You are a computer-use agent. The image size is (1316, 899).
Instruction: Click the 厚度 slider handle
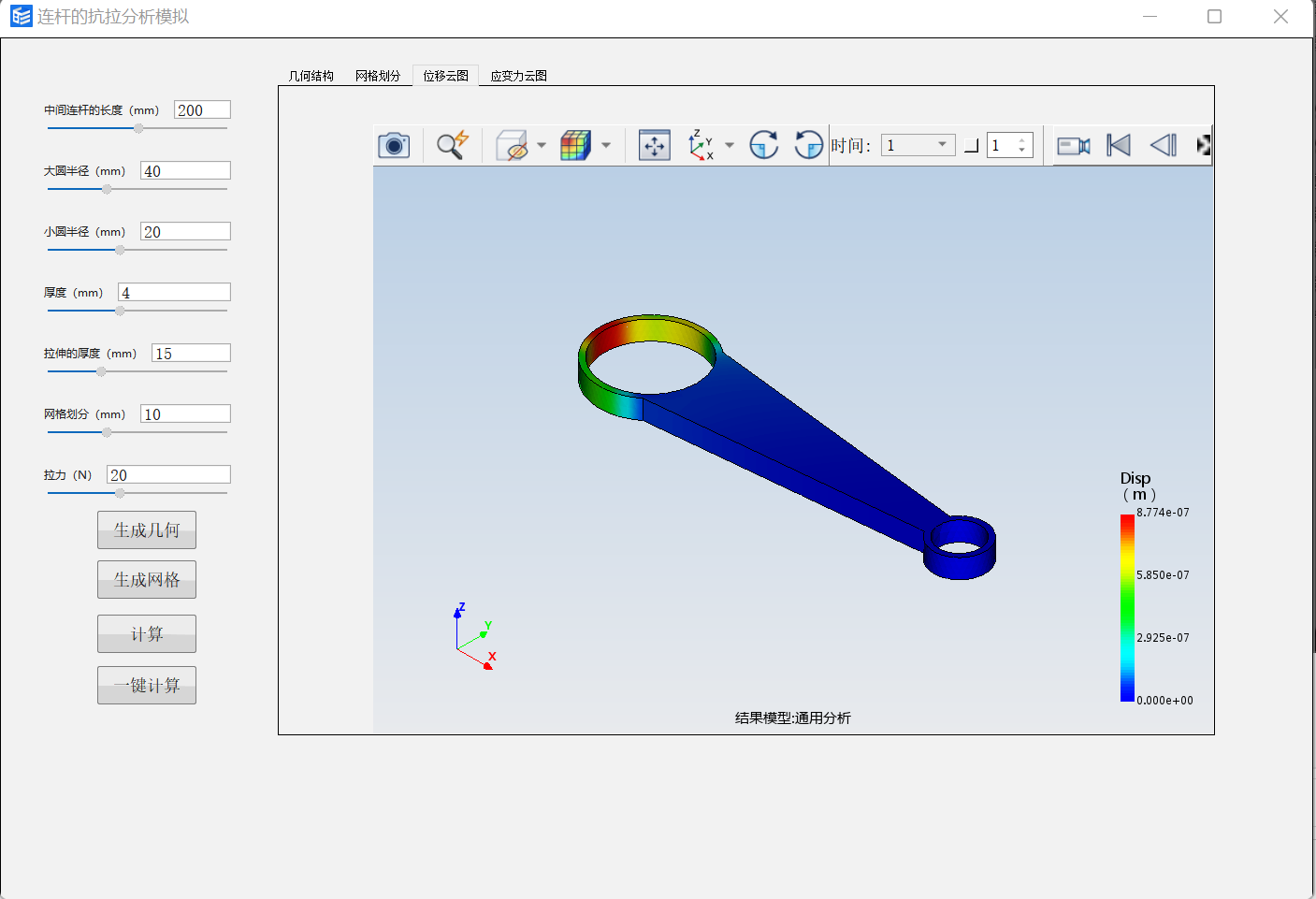pyautogui.click(x=120, y=311)
